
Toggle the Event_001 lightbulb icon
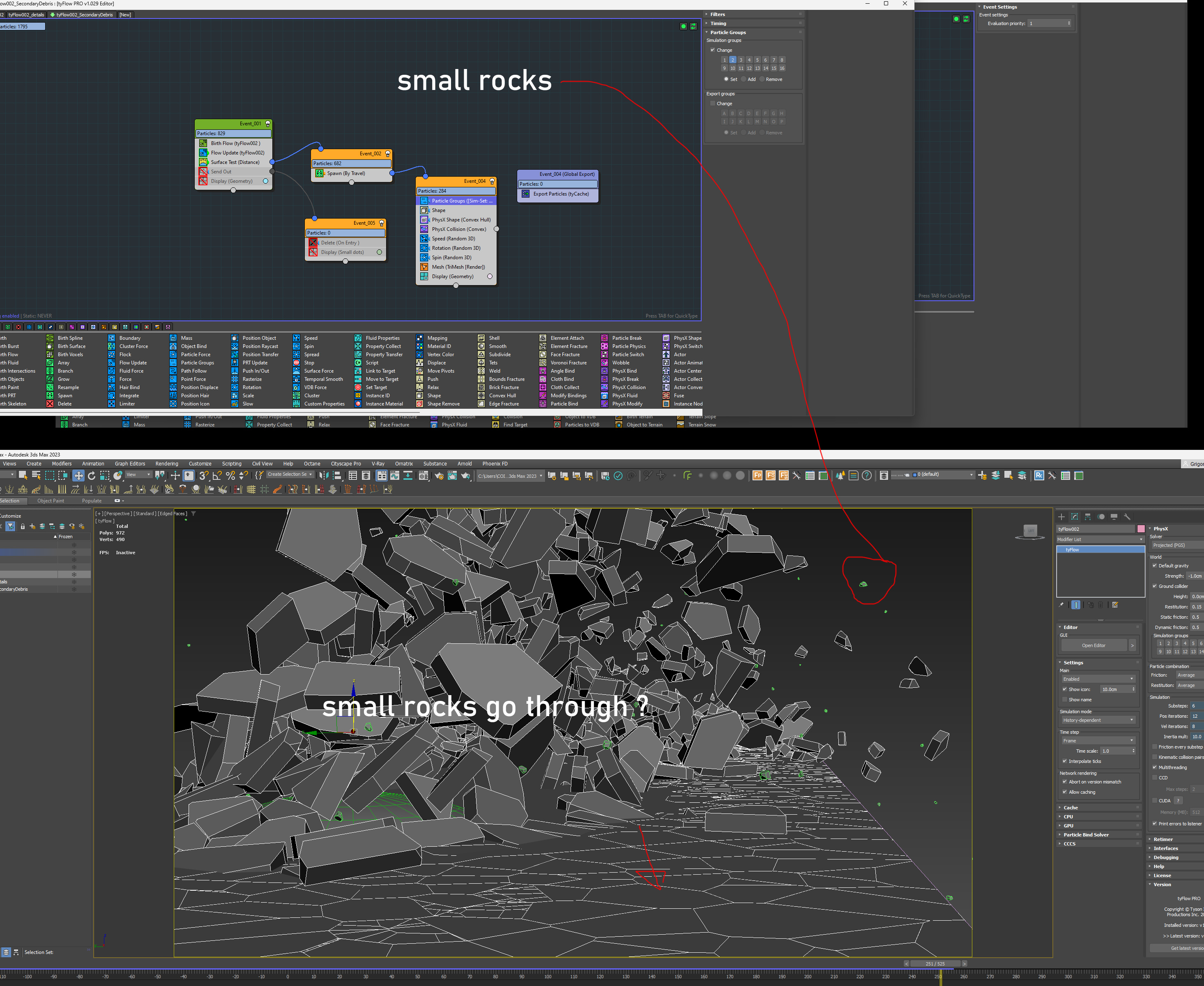click(x=268, y=123)
